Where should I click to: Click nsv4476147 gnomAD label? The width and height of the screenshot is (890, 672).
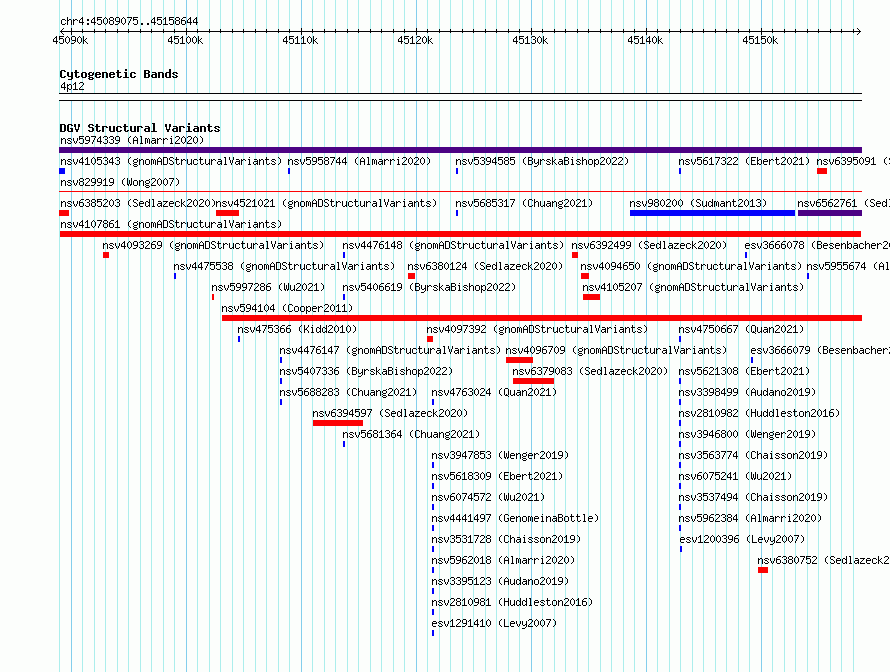click(390, 350)
